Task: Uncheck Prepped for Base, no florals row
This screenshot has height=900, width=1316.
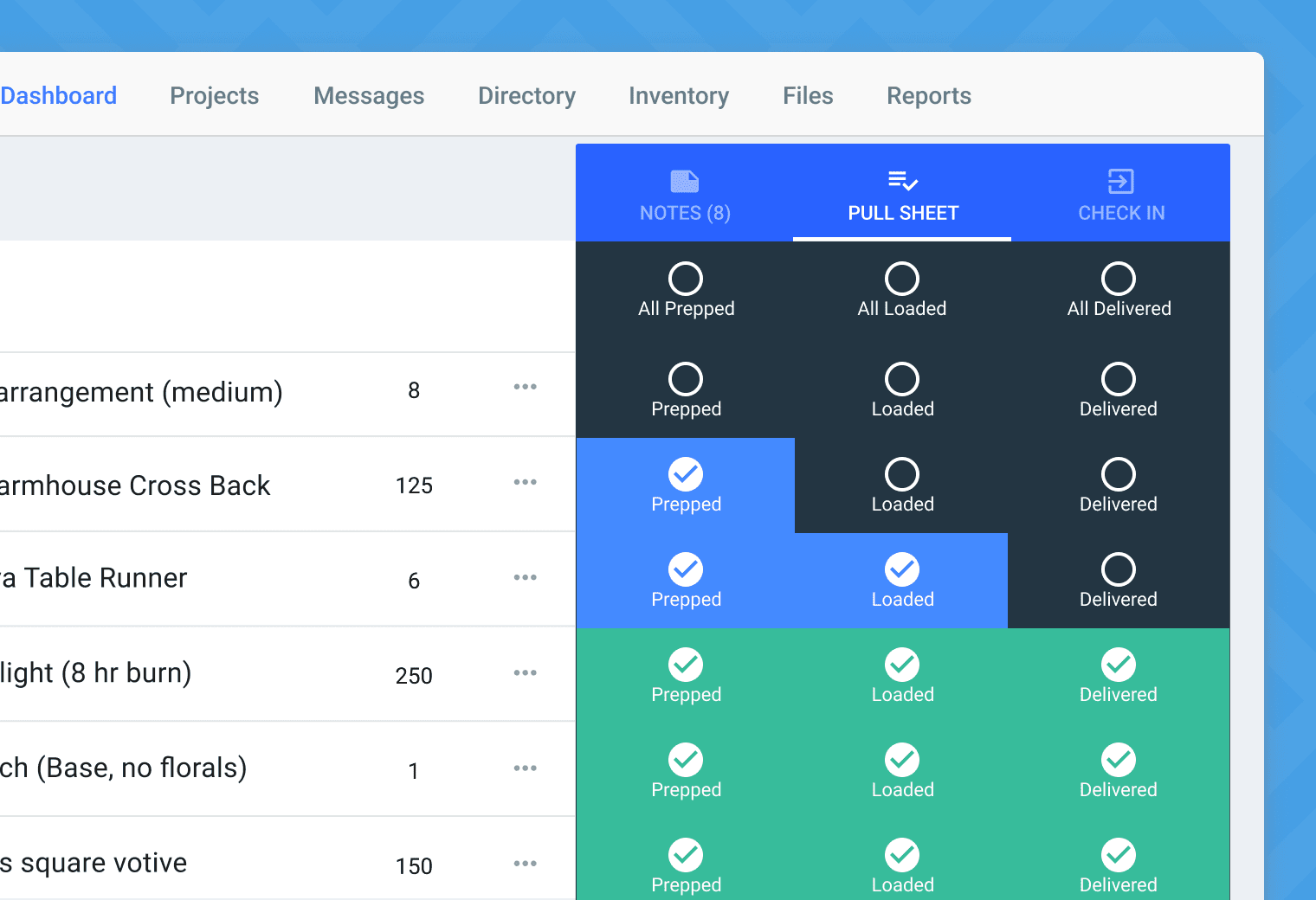Action: 686,760
